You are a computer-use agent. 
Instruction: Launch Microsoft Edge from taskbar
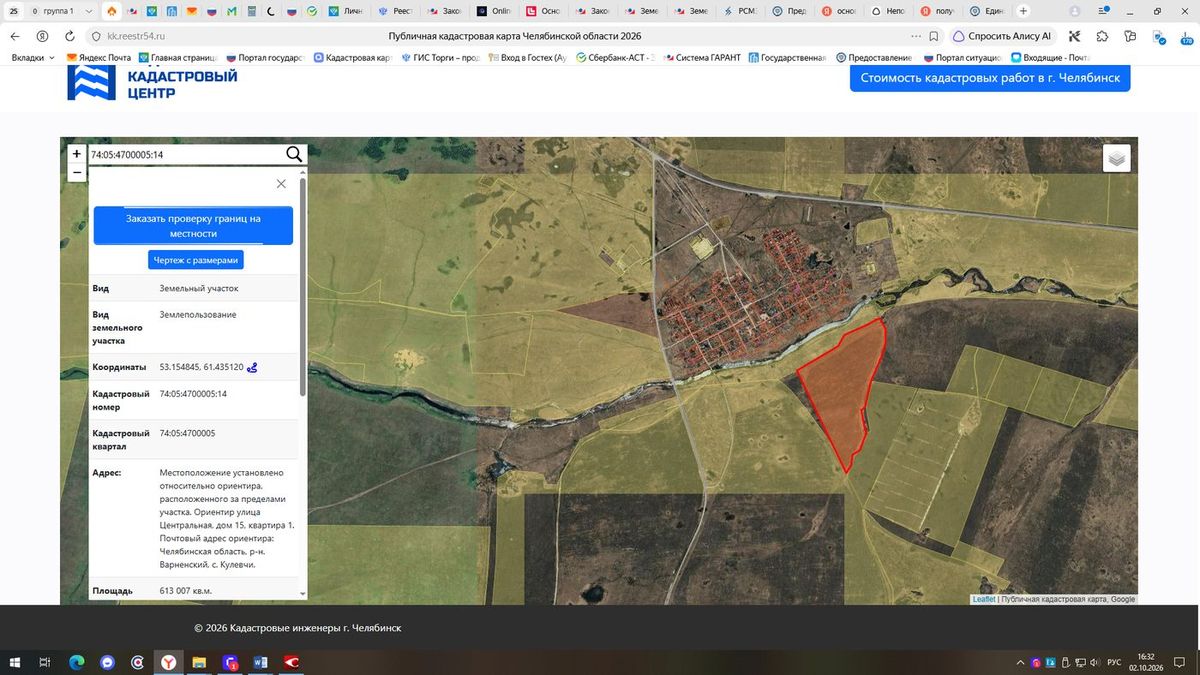pyautogui.click(x=76, y=662)
